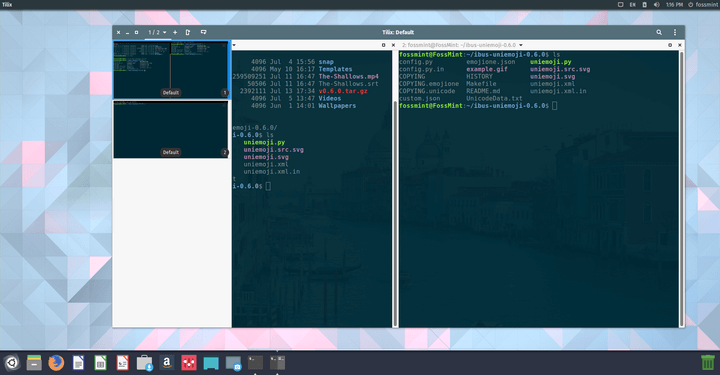Click 'uniemoji.src.svg' in right terminal
The width and height of the screenshot is (720, 375).
[x=560, y=69]
